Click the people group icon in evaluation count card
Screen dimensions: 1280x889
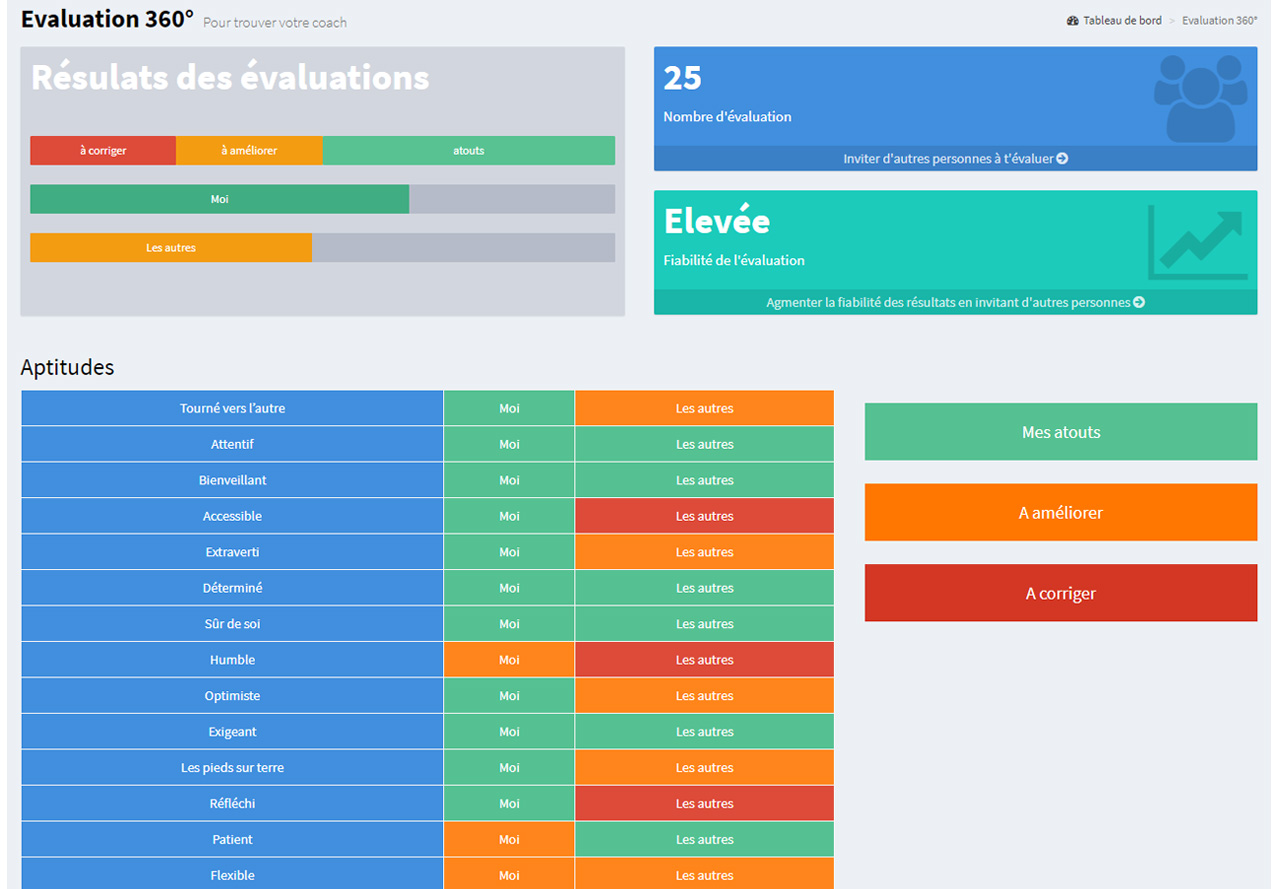point(1200,97)
